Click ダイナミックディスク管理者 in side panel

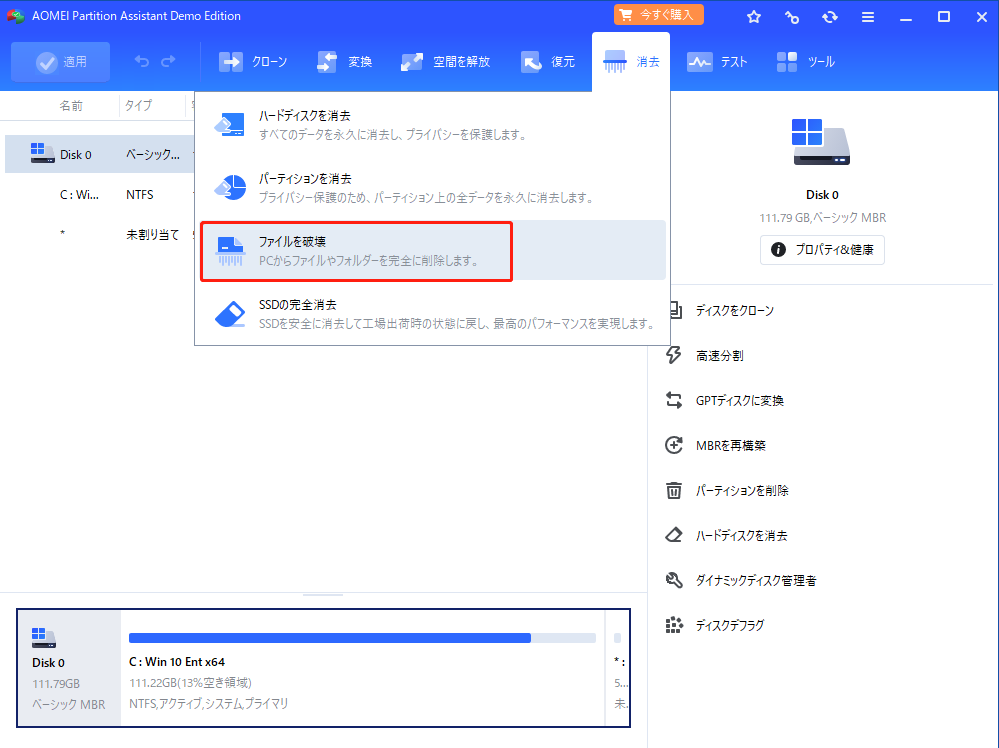[756, 580]
